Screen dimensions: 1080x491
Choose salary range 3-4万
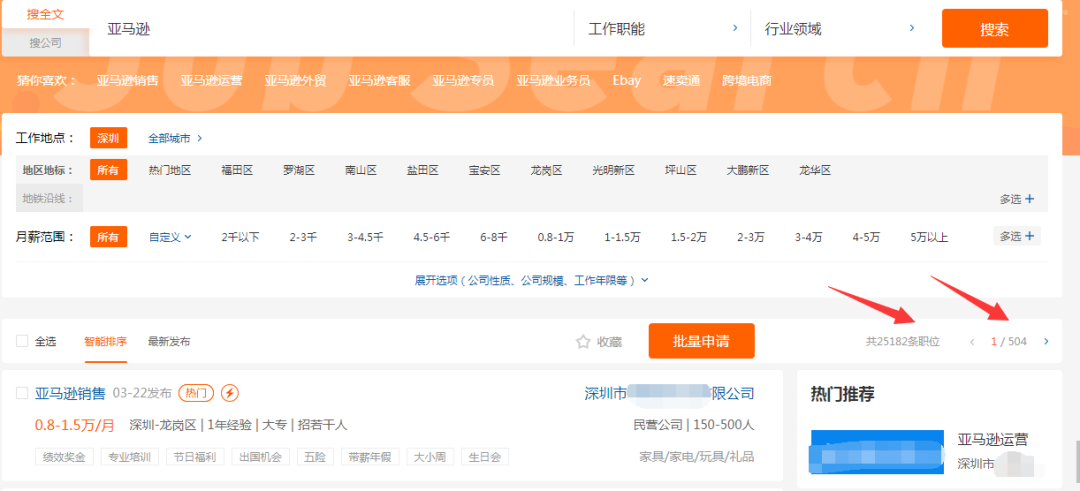tap(809, 238)
